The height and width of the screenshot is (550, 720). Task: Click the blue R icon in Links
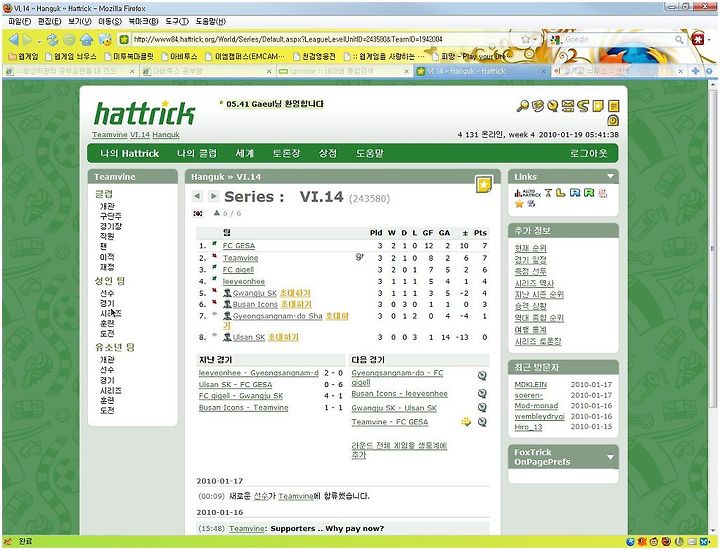(x=574, y=193)
